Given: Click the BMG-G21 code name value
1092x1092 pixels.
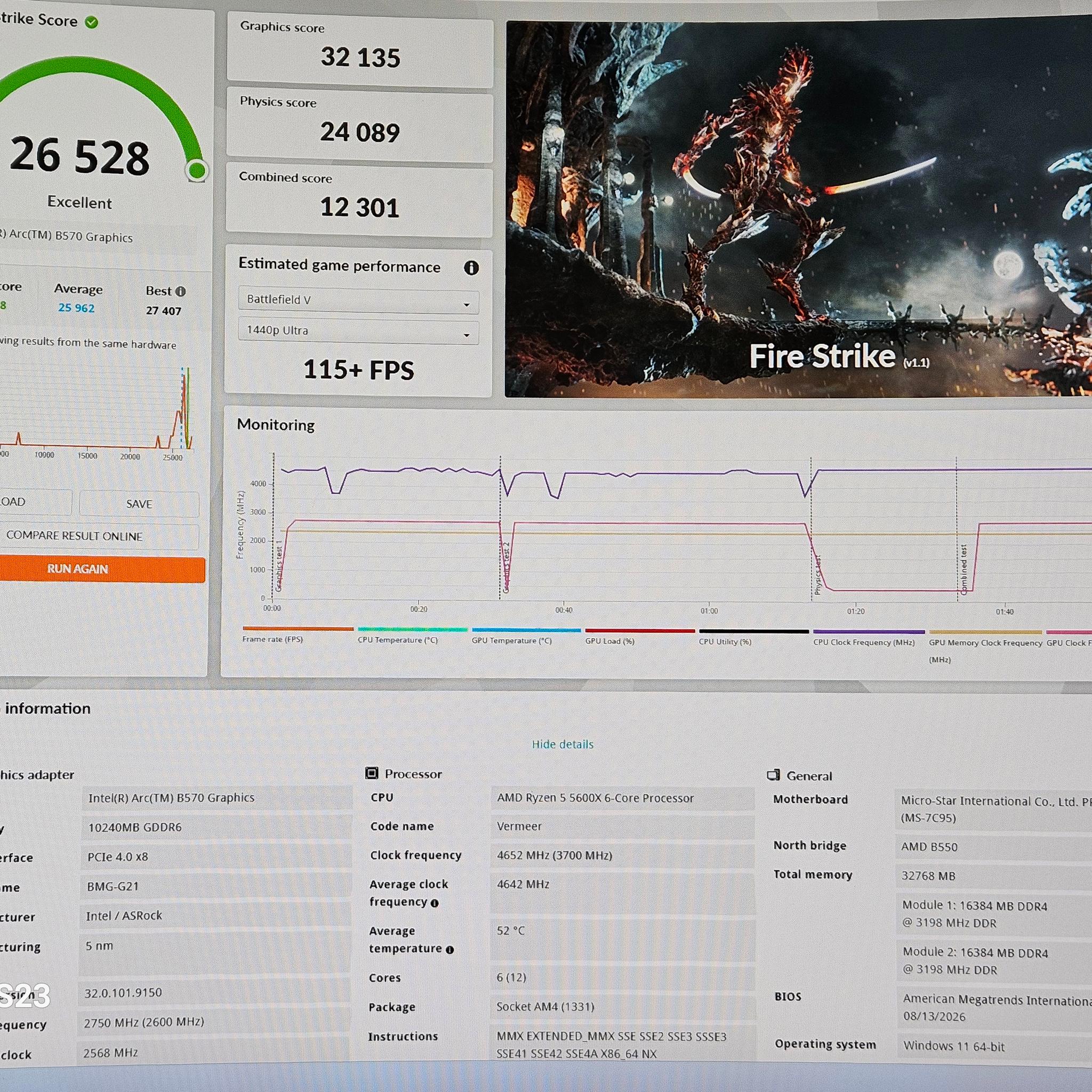Looking at the screenshot, I should [113, 886].
